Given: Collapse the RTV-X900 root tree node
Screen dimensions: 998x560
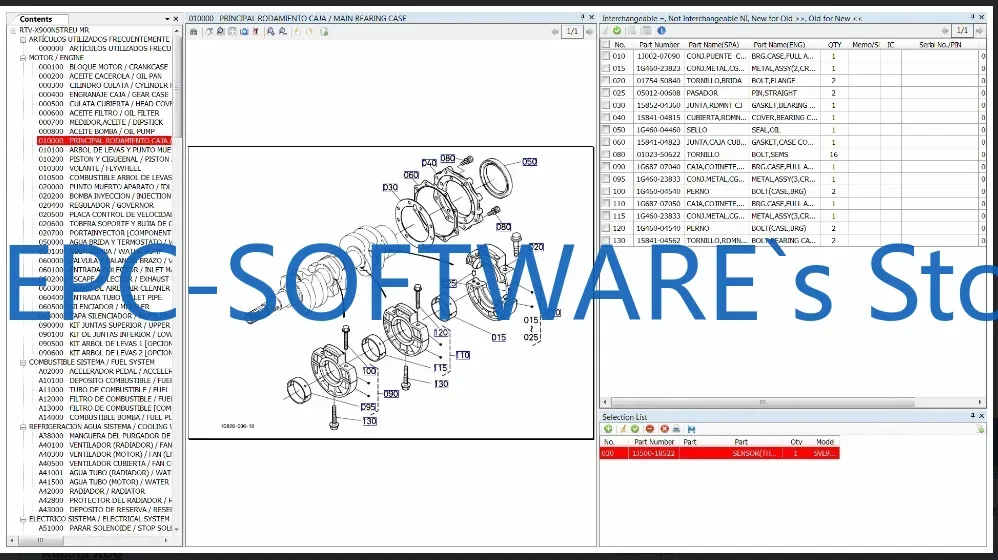Looking at the screenshot, I should [13, 30].
